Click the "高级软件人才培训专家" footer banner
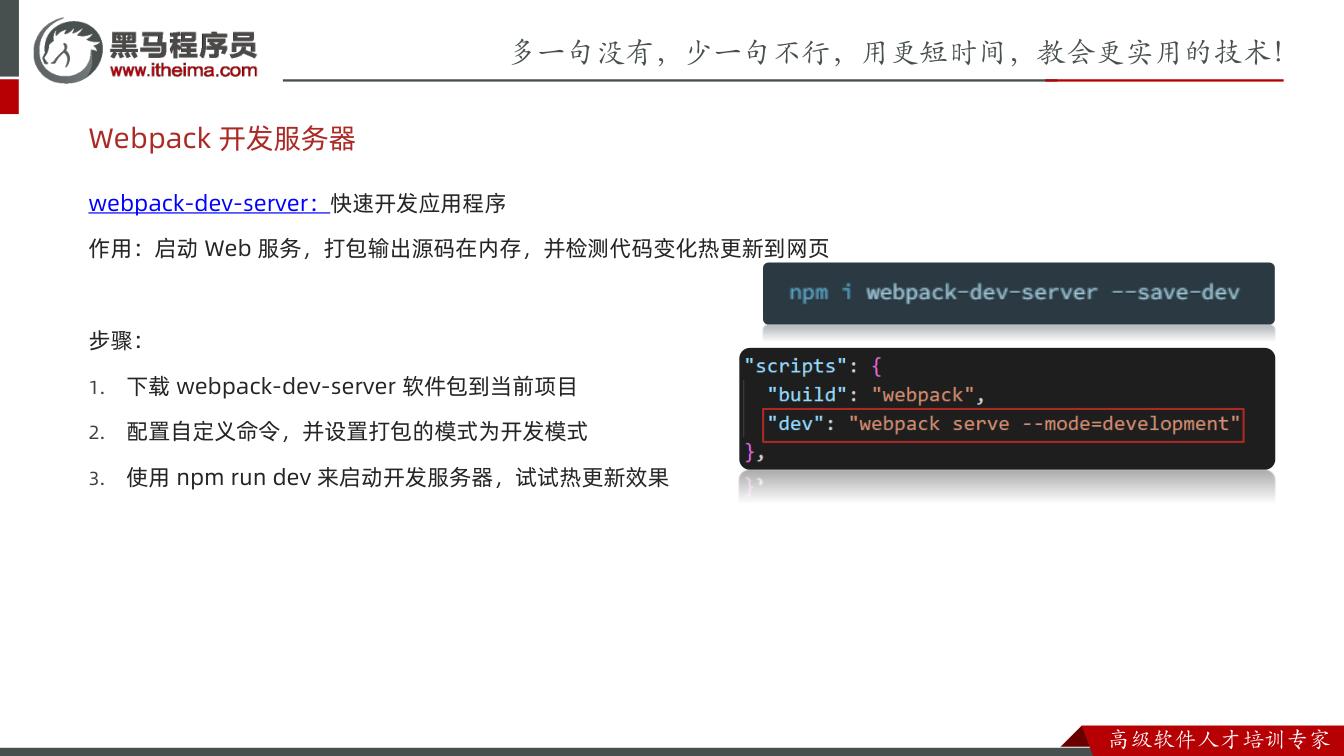1344x756 pixels. pos(1220,740)
